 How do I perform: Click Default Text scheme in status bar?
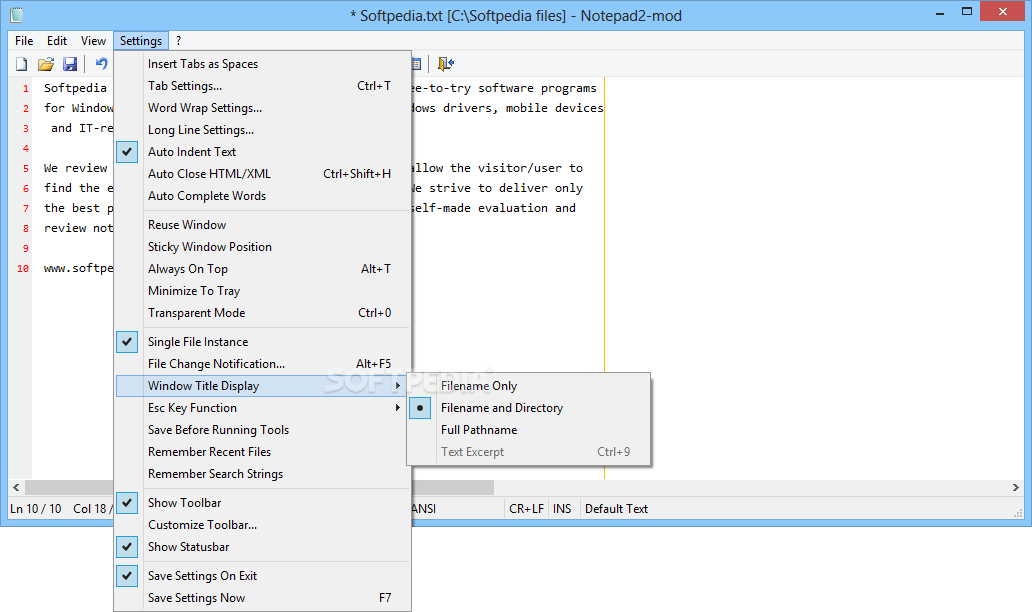[x=617, y=509]
